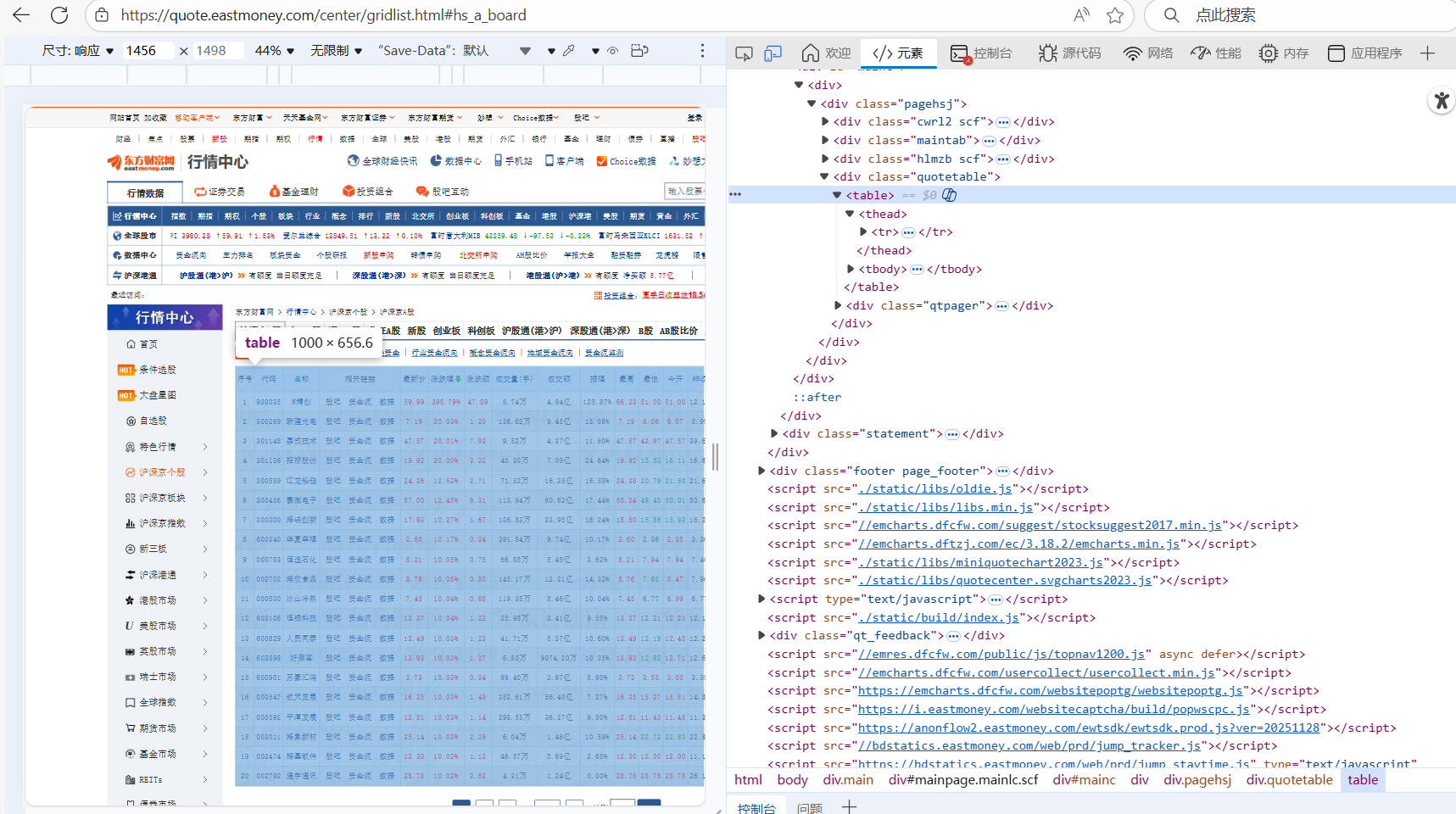Open the static/build/index.js script link
This screenshot has width=1456, height=814.
940,618
